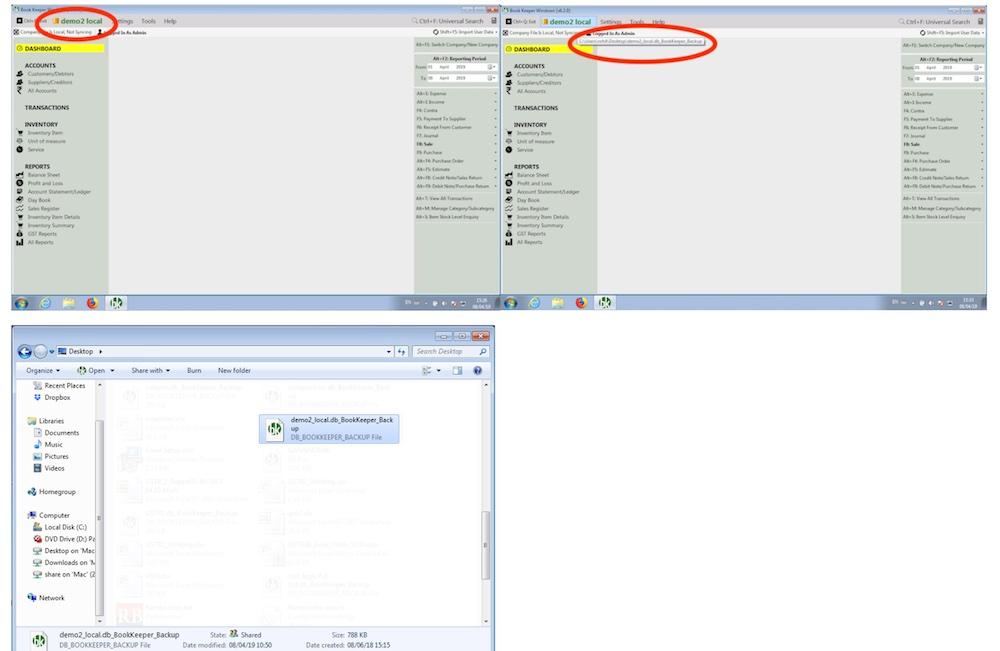Select Homegroup in Explorer navigation pane
Image resolution: width=1000 pixels, height=651 pixels.
pos(57,492)
